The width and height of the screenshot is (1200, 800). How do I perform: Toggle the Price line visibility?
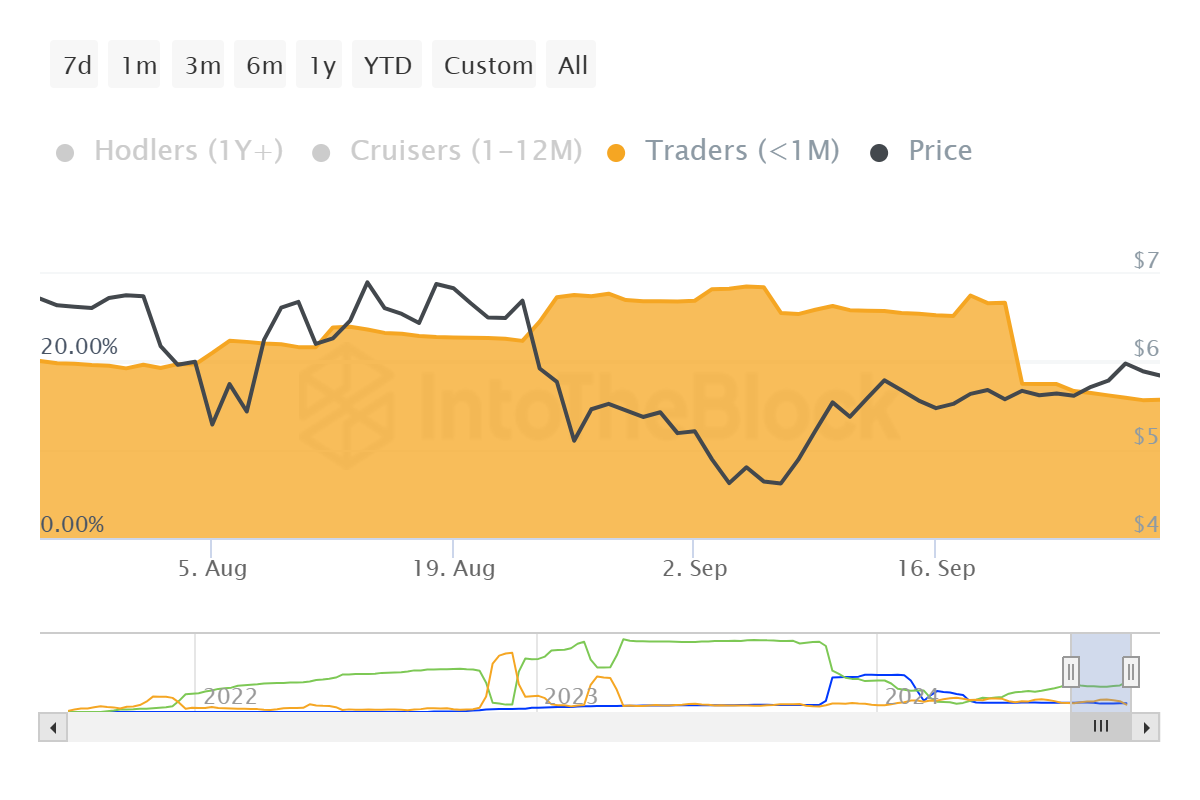939,150
